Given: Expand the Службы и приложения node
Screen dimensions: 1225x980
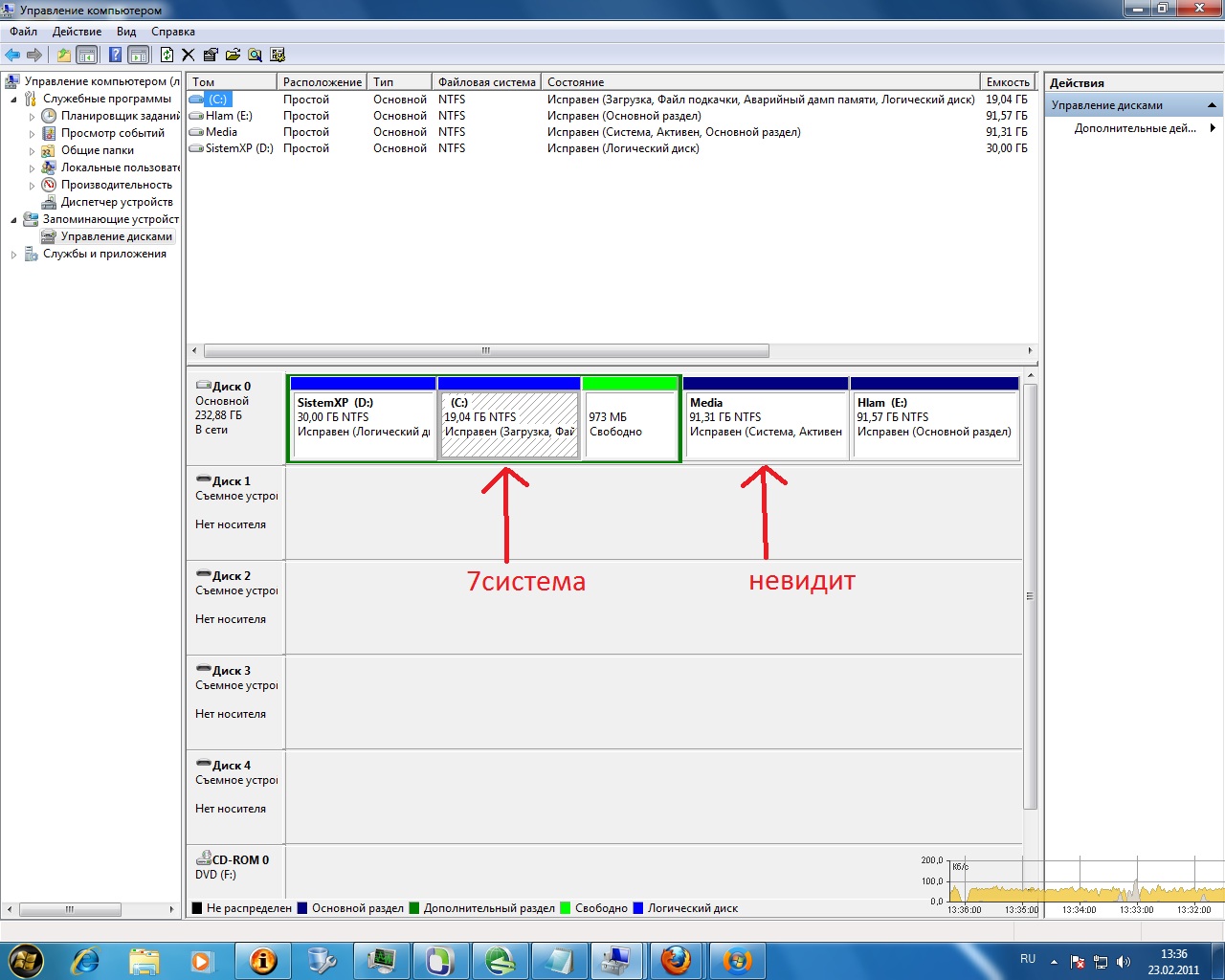Looking at the screenshot, I should [13, 255].
